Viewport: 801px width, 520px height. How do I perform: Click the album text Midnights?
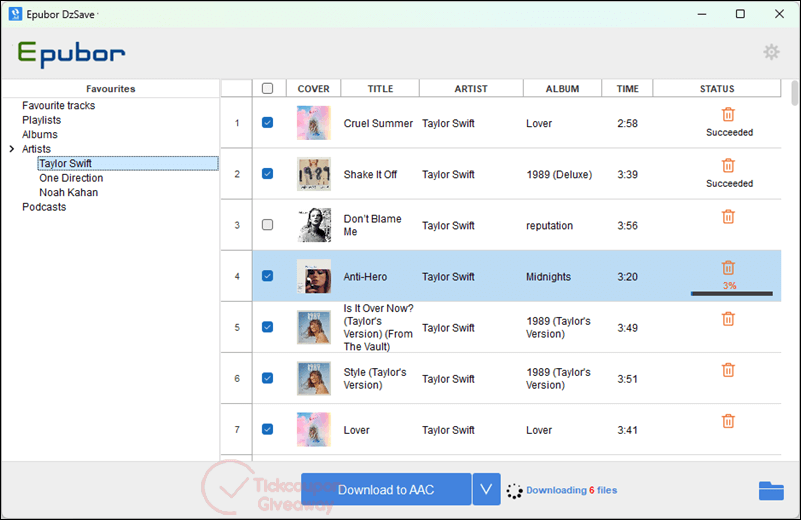pyautogui.click(x=549, y=277)
